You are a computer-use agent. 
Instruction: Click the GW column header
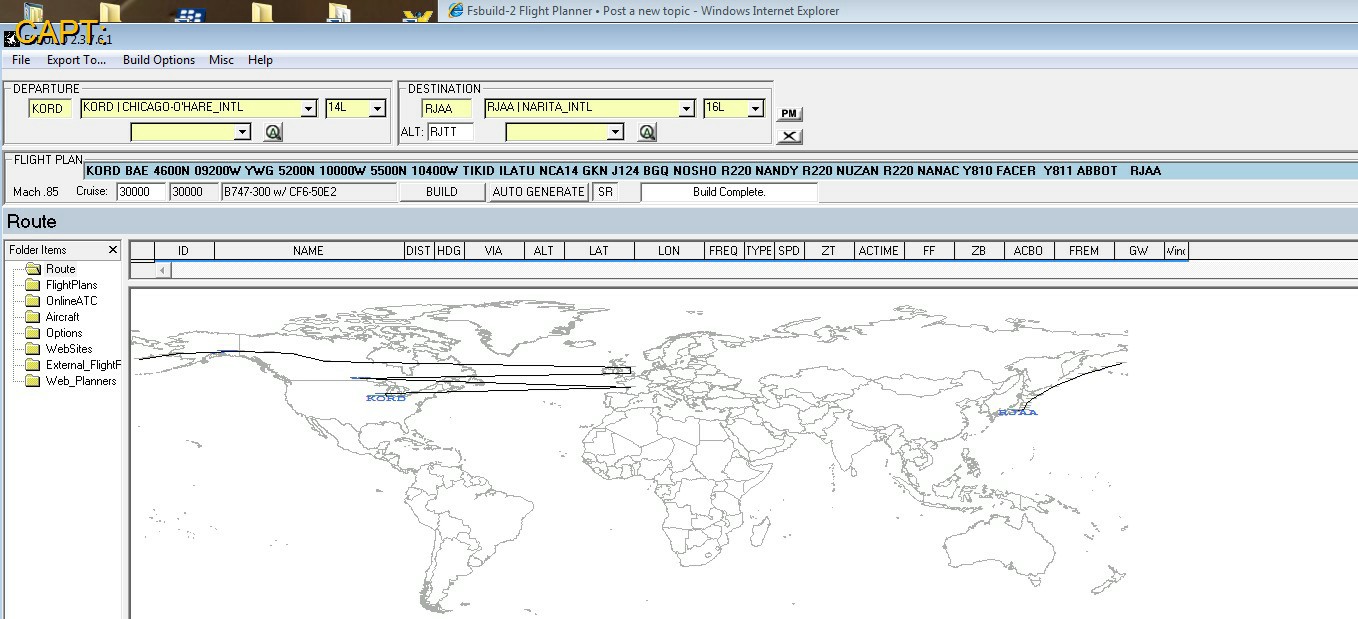coord(1139,251)
